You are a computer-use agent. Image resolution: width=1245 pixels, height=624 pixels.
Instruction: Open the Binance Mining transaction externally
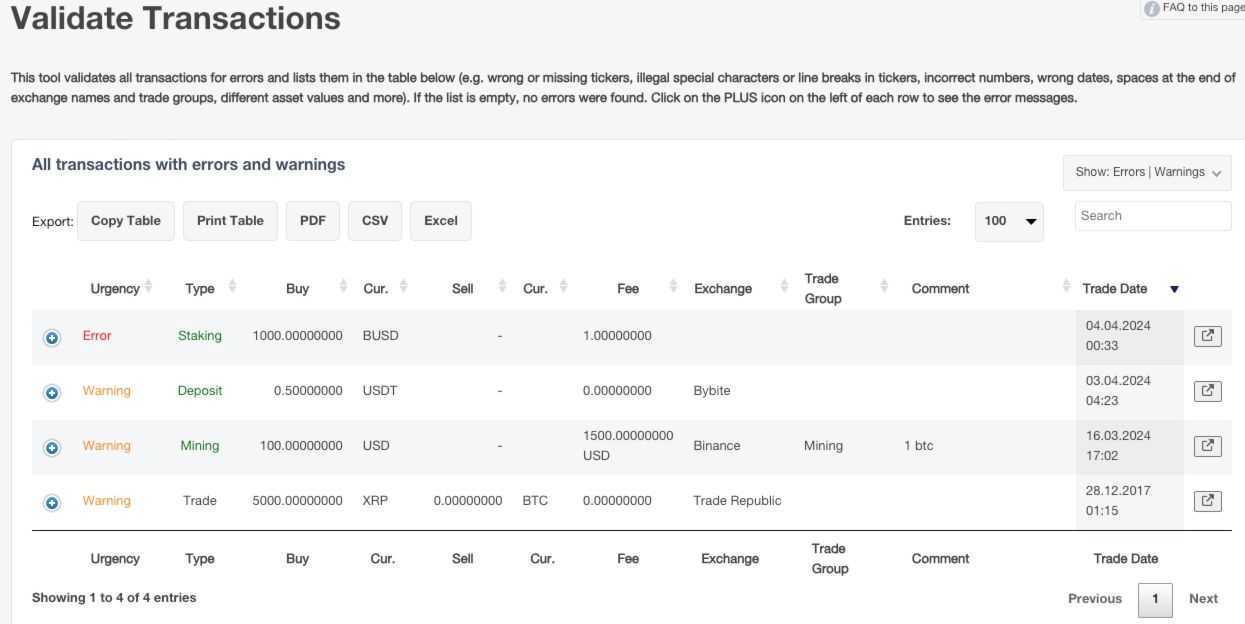click(1207, 445)
